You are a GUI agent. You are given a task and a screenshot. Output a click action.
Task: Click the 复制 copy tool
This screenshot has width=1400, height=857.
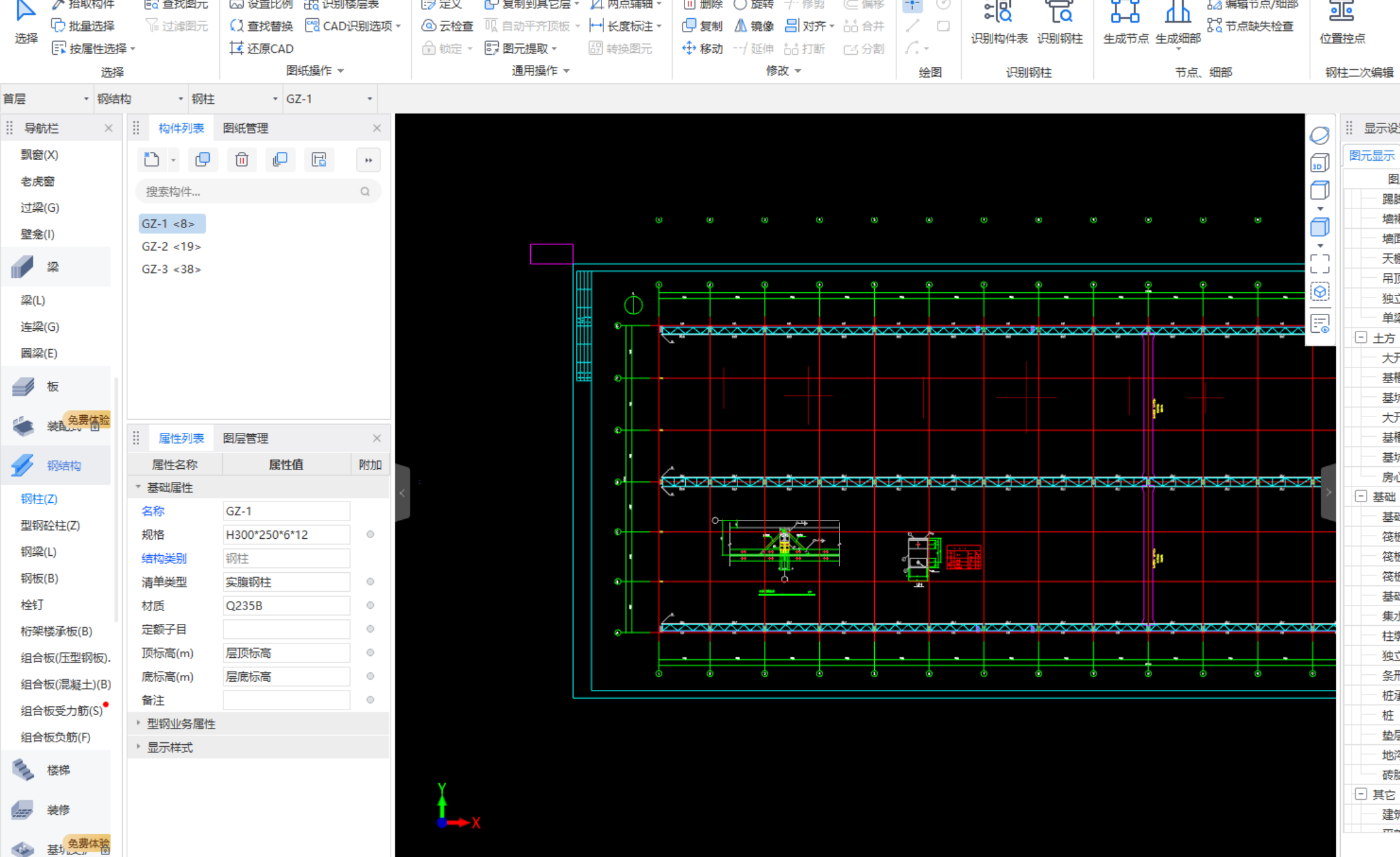tap(702, 26)
